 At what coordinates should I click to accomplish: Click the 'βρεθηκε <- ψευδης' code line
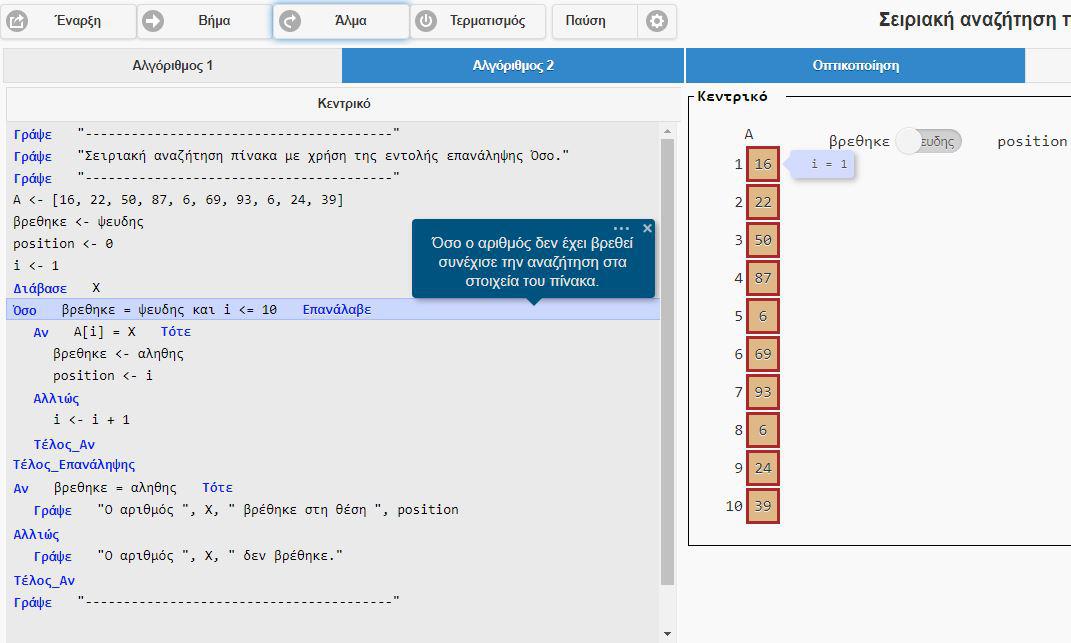(x=79, y=222)
